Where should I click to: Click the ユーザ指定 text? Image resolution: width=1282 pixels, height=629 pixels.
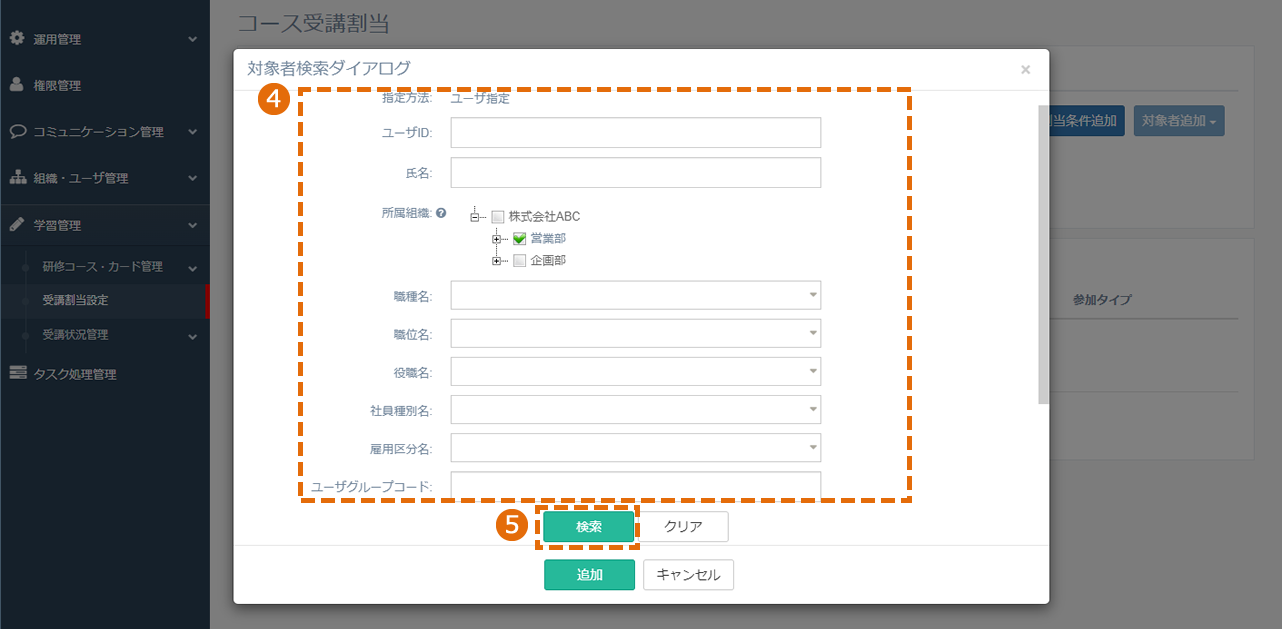(x=480, y=98)
